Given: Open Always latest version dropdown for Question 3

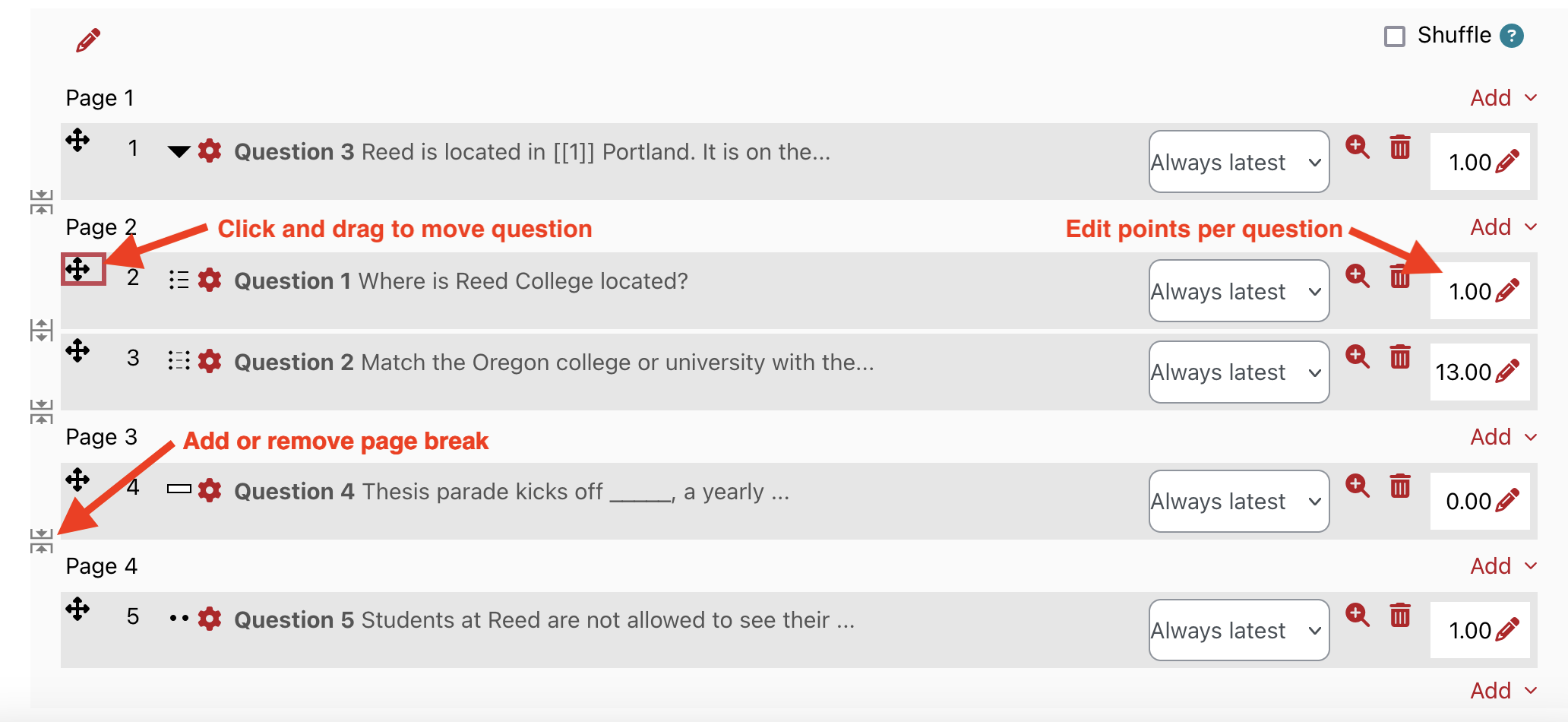Looking at the screenshot, I should (1238, 162).
